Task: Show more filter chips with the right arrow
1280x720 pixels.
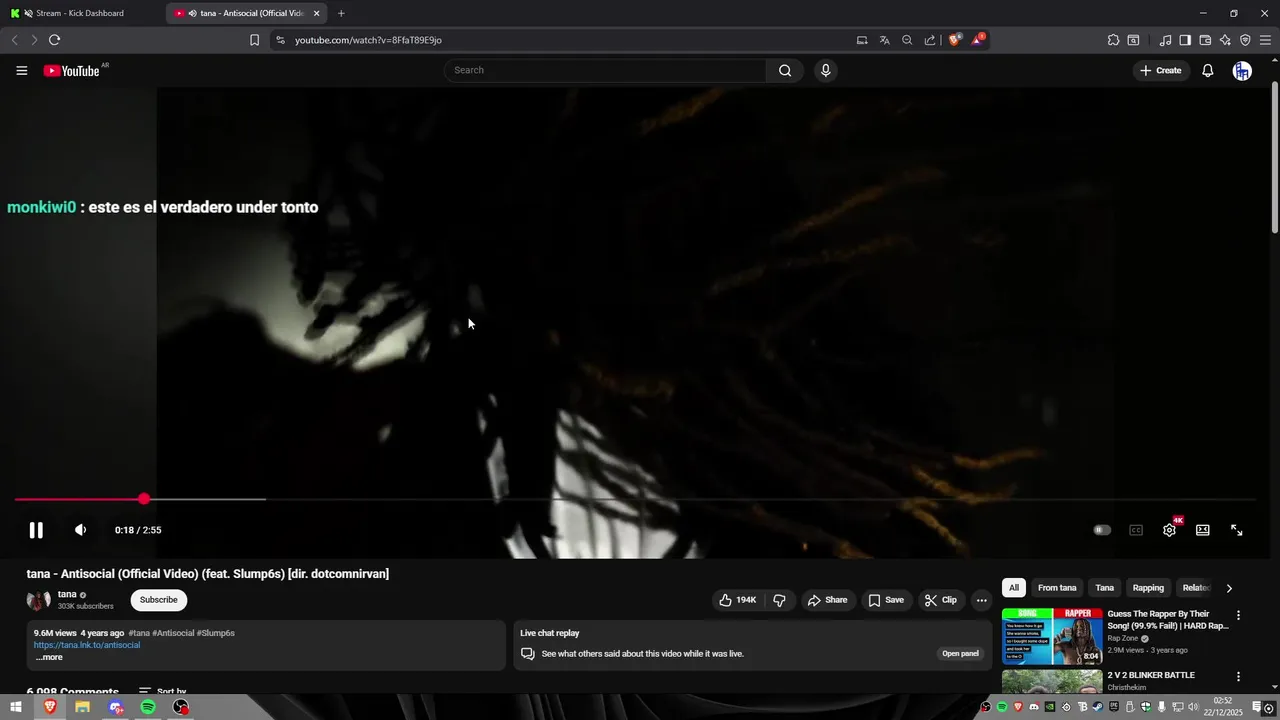Action: click(x=1229, y=588)
